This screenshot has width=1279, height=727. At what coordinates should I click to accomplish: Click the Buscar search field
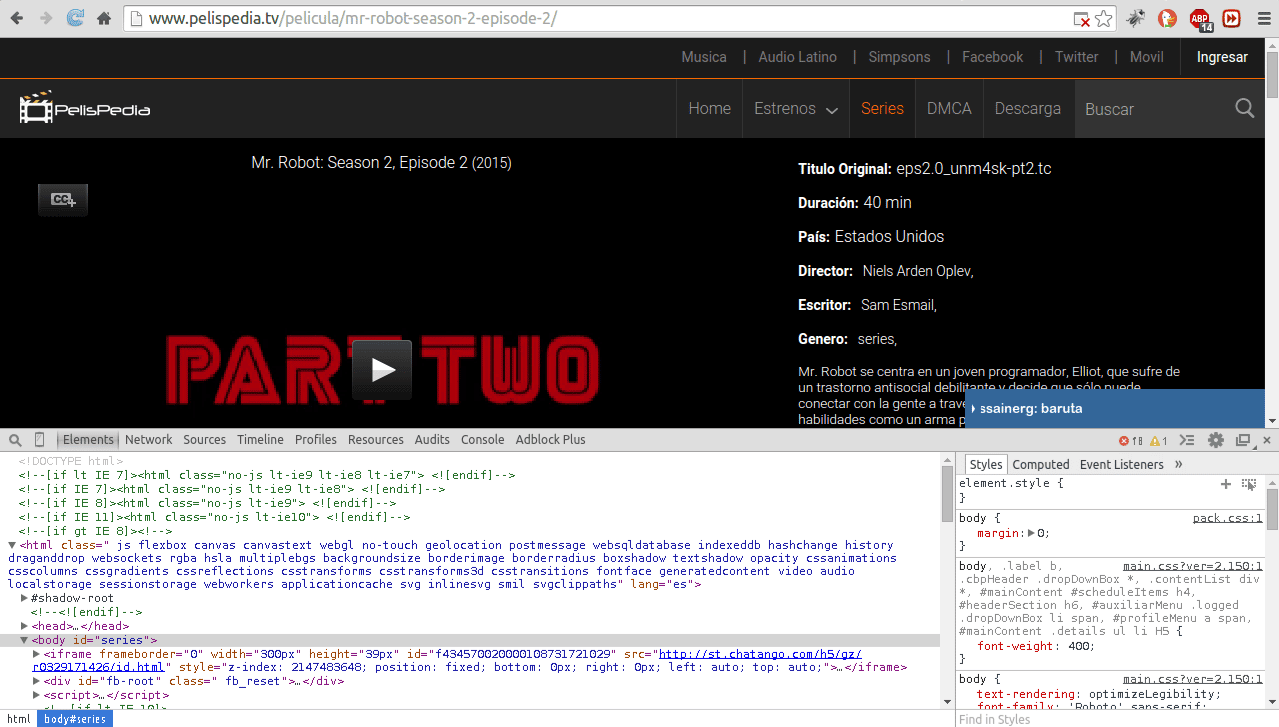pos(1150,109)
